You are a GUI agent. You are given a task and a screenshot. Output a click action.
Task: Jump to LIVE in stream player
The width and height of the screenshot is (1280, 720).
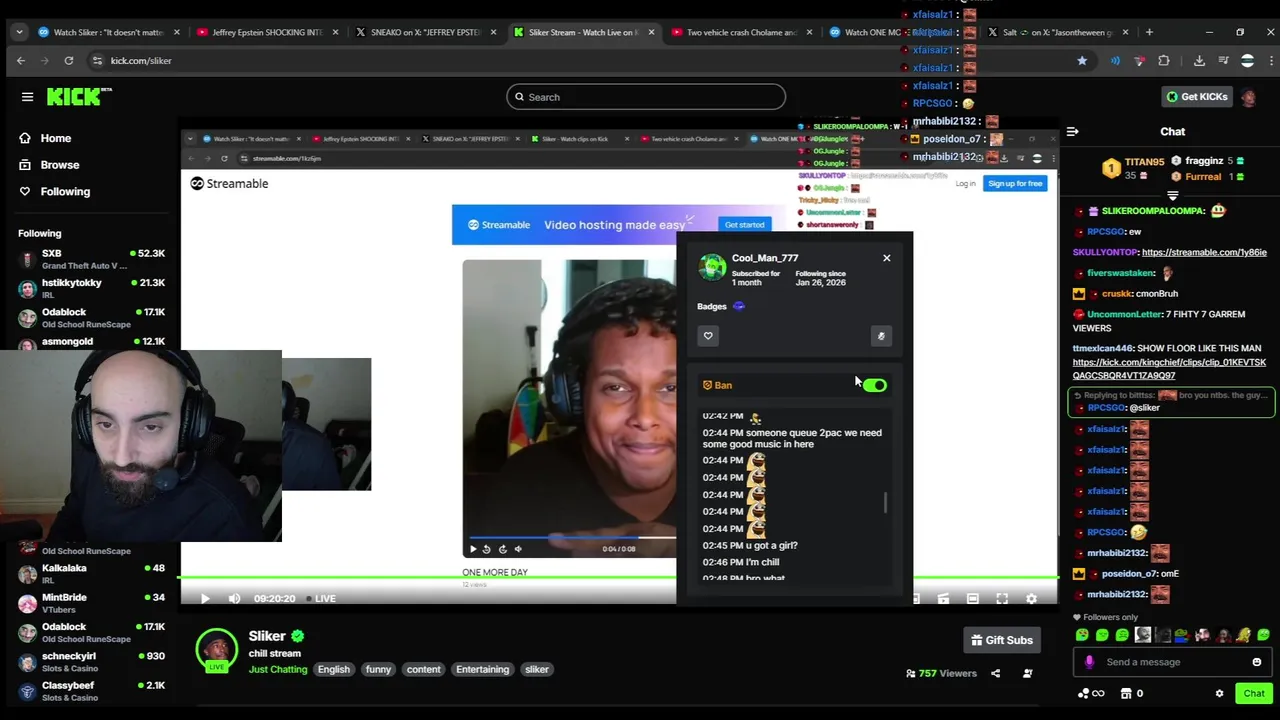pos(321,599)
